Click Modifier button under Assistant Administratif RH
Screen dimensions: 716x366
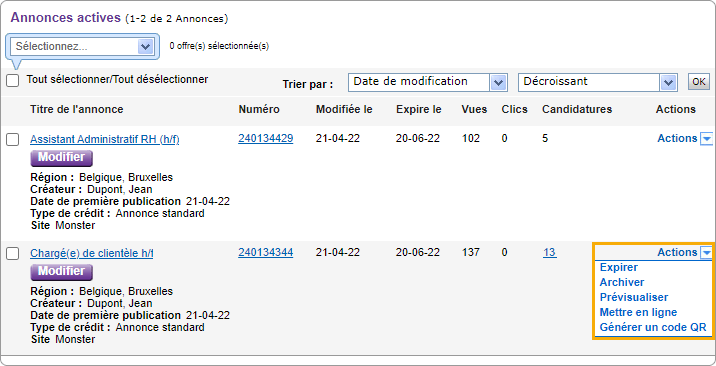point(62,158)
